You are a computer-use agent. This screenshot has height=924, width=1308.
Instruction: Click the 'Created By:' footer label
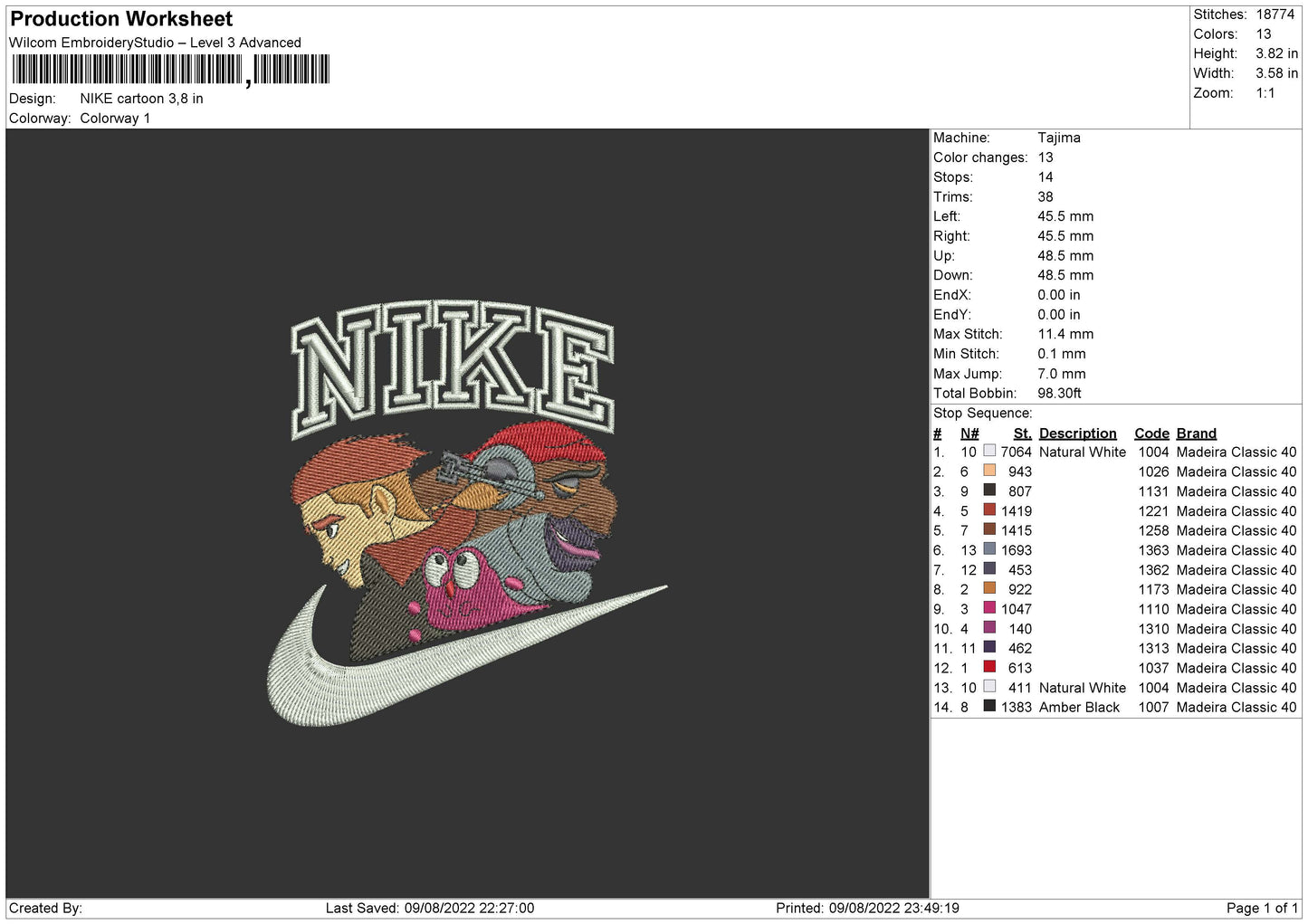click(x=45, y=908)
